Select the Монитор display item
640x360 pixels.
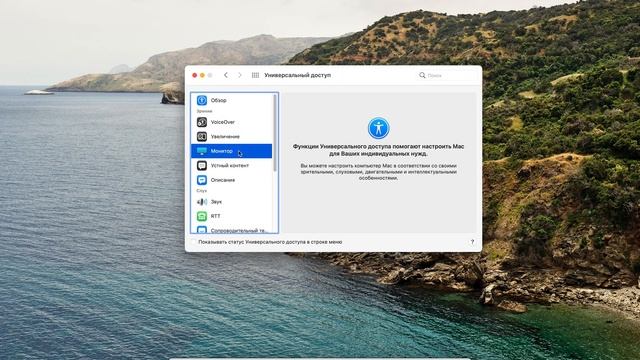pyautogui.click(x=231, y=151)
